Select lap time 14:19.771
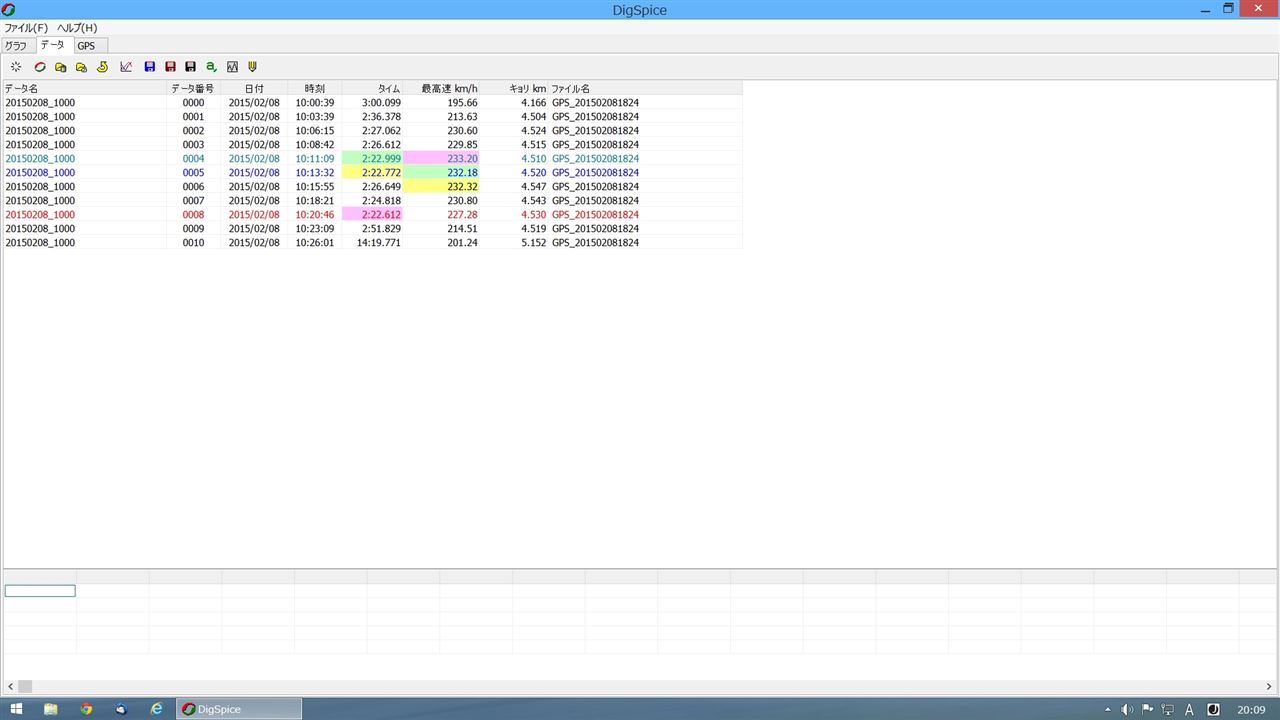Image resolution: width=1280 pixels, height=720 pixels. 378,243
